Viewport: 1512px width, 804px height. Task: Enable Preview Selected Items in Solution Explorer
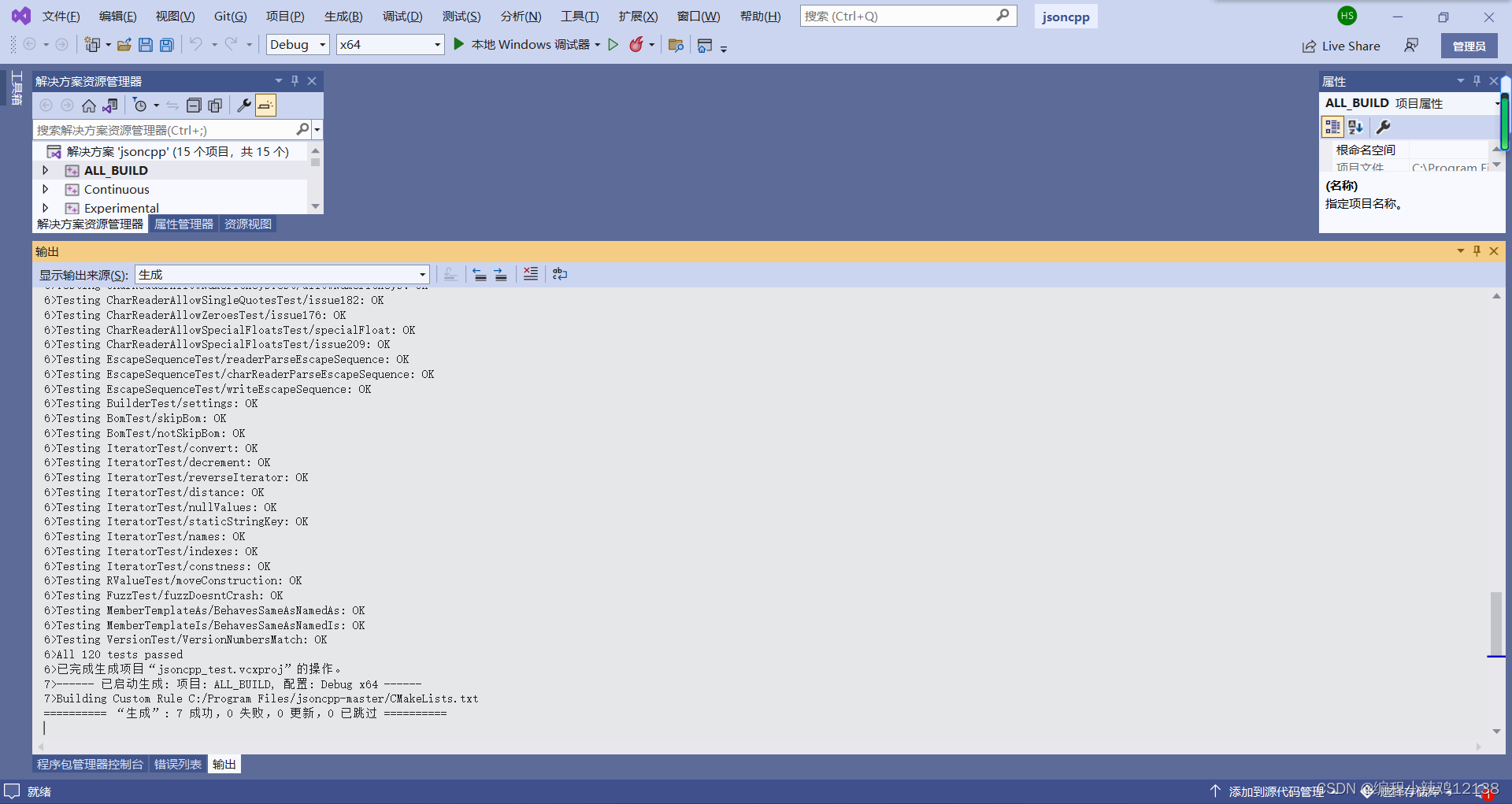(265, 105)
